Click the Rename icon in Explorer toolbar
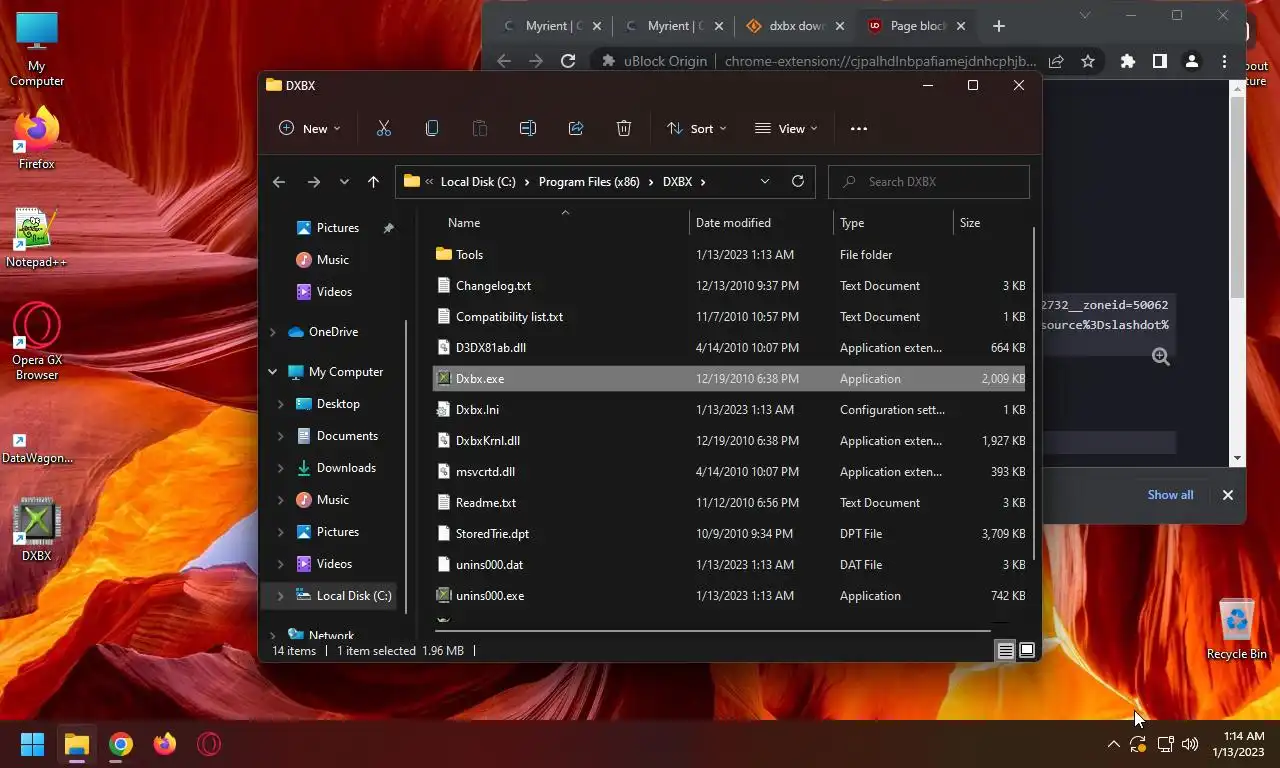 (528, 128)
